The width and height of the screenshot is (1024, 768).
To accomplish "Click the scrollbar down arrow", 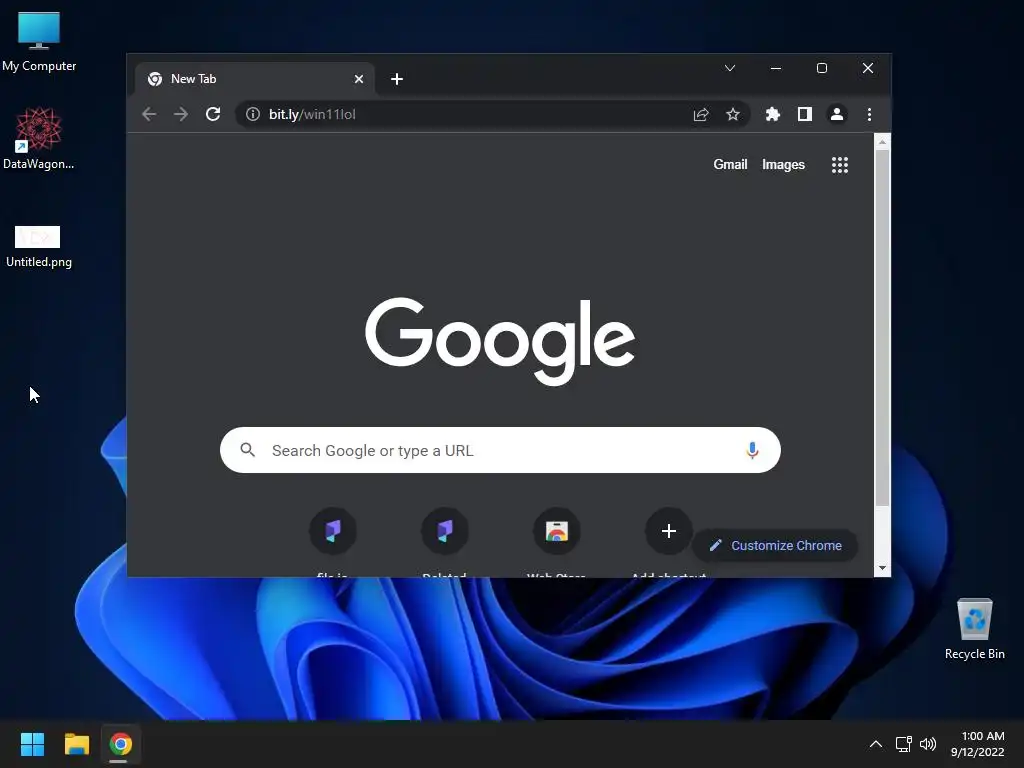I will 882,568.
